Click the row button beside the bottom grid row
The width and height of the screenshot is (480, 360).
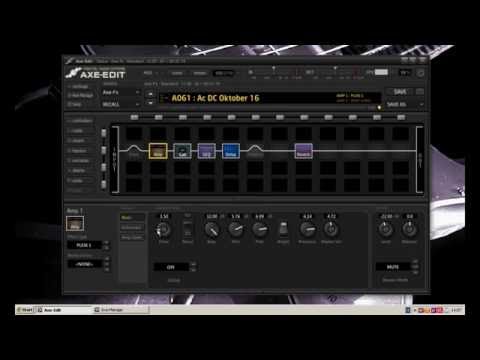click(x=104, y=184)
